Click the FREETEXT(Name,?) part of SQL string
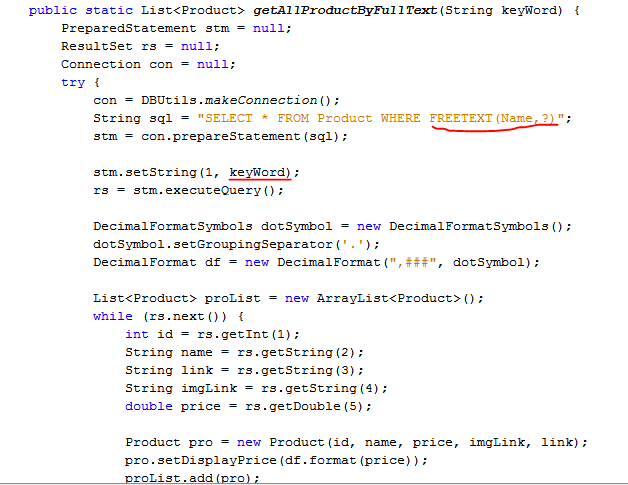 tap(493, 119)
